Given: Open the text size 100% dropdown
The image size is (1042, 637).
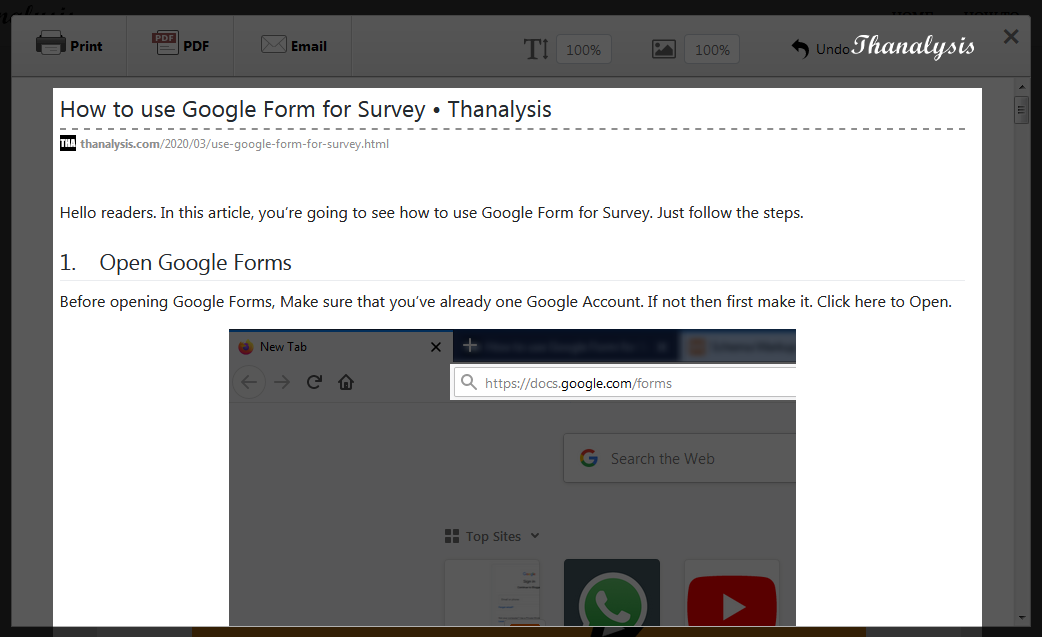Looking at the screenshot, I should 583,50.
